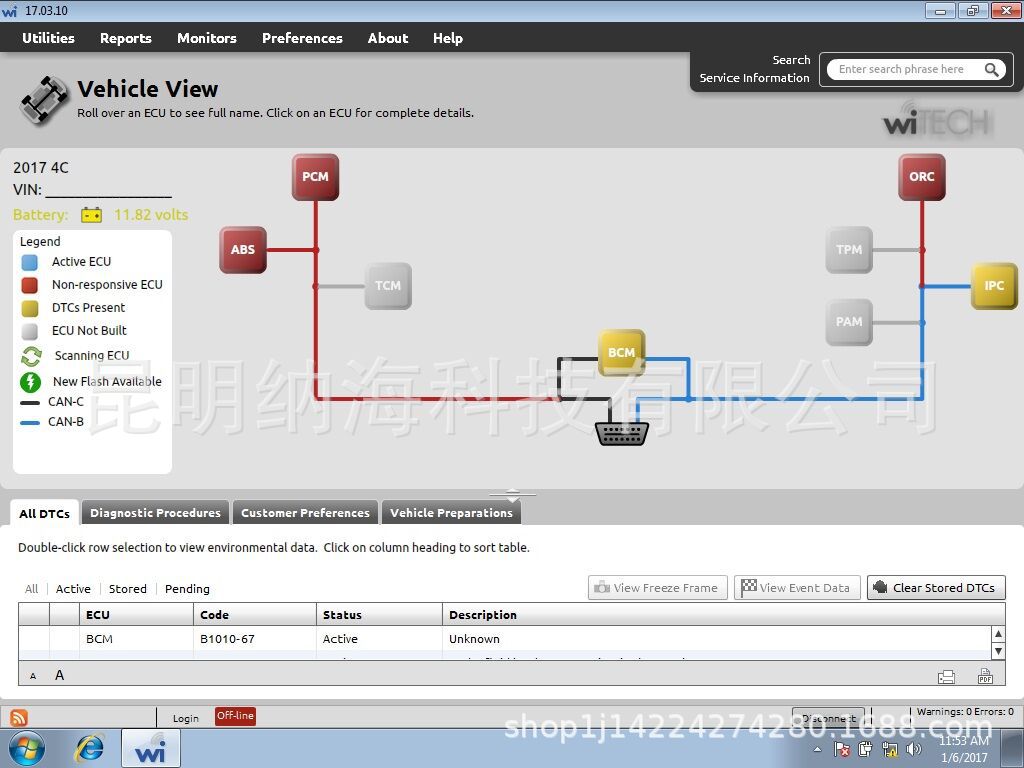Focus the search phrase input field

pyautogui.click(x=908, y=69)
